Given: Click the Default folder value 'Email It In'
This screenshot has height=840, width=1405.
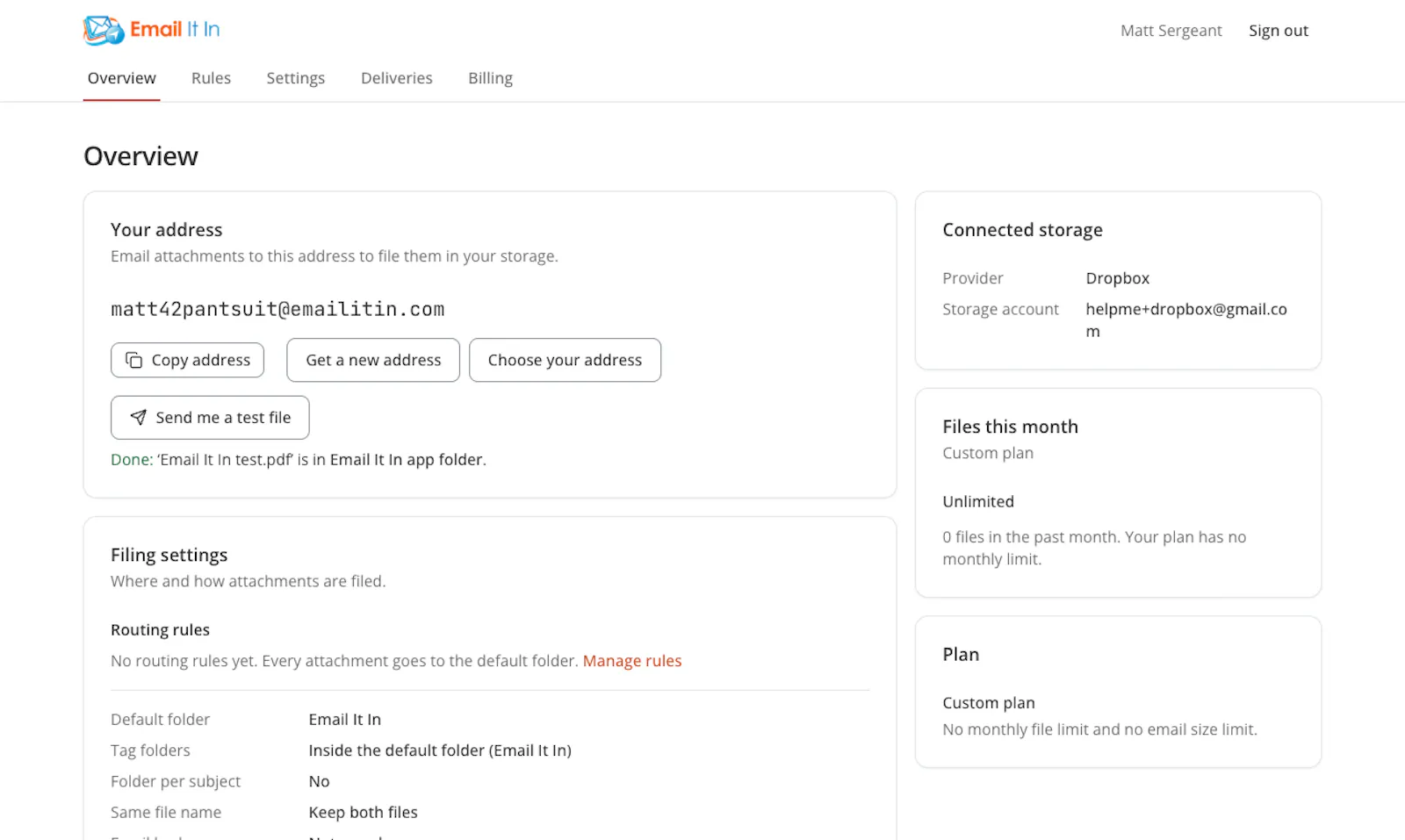Looking at the screenshot, I should pos(344,720).
